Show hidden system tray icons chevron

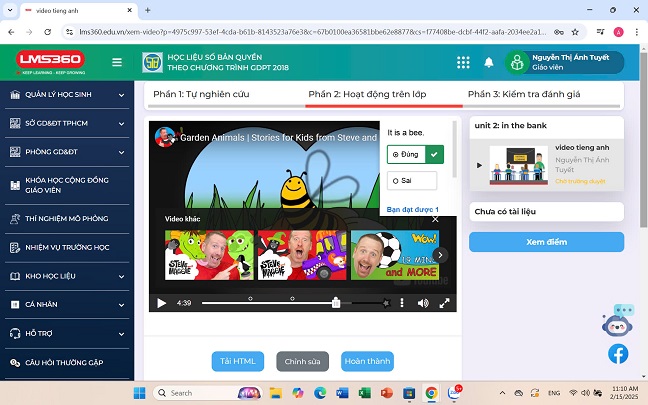[x=502, y=393]
